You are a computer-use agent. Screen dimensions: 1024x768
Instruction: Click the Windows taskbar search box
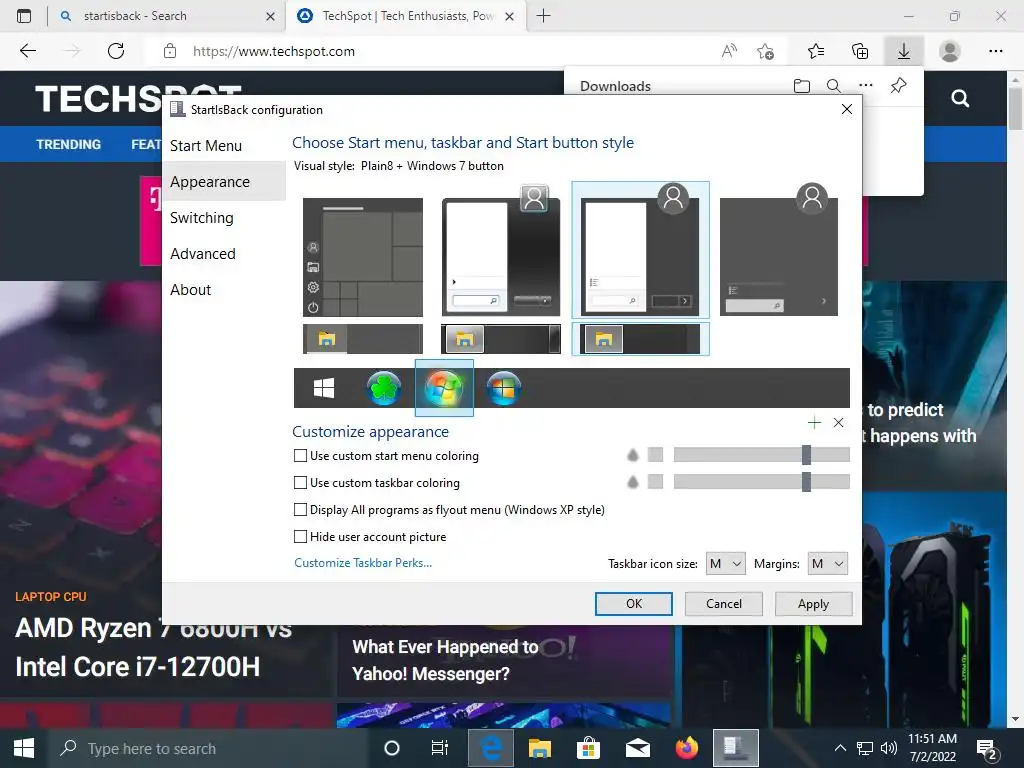(210, 748)
